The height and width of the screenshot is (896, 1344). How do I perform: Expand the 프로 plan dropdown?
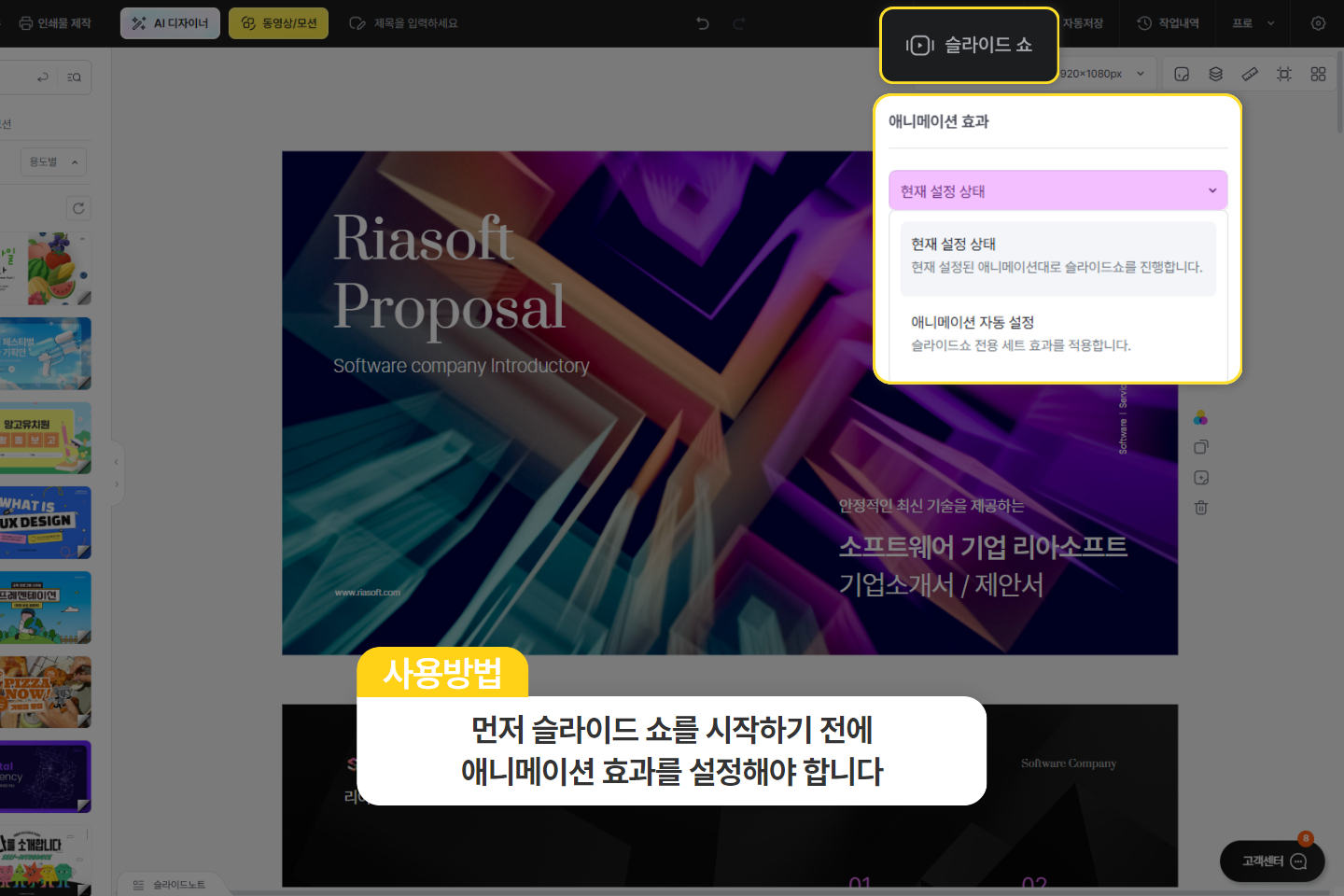point(1253,23)
